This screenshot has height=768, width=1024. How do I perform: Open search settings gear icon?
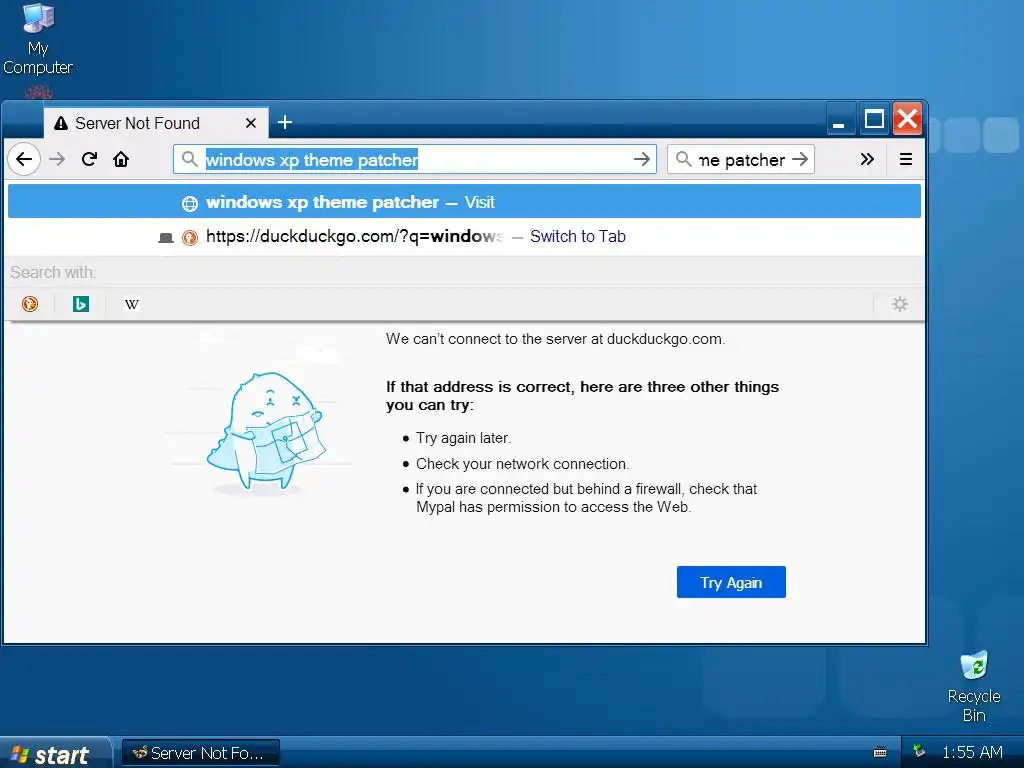point(900,304)
